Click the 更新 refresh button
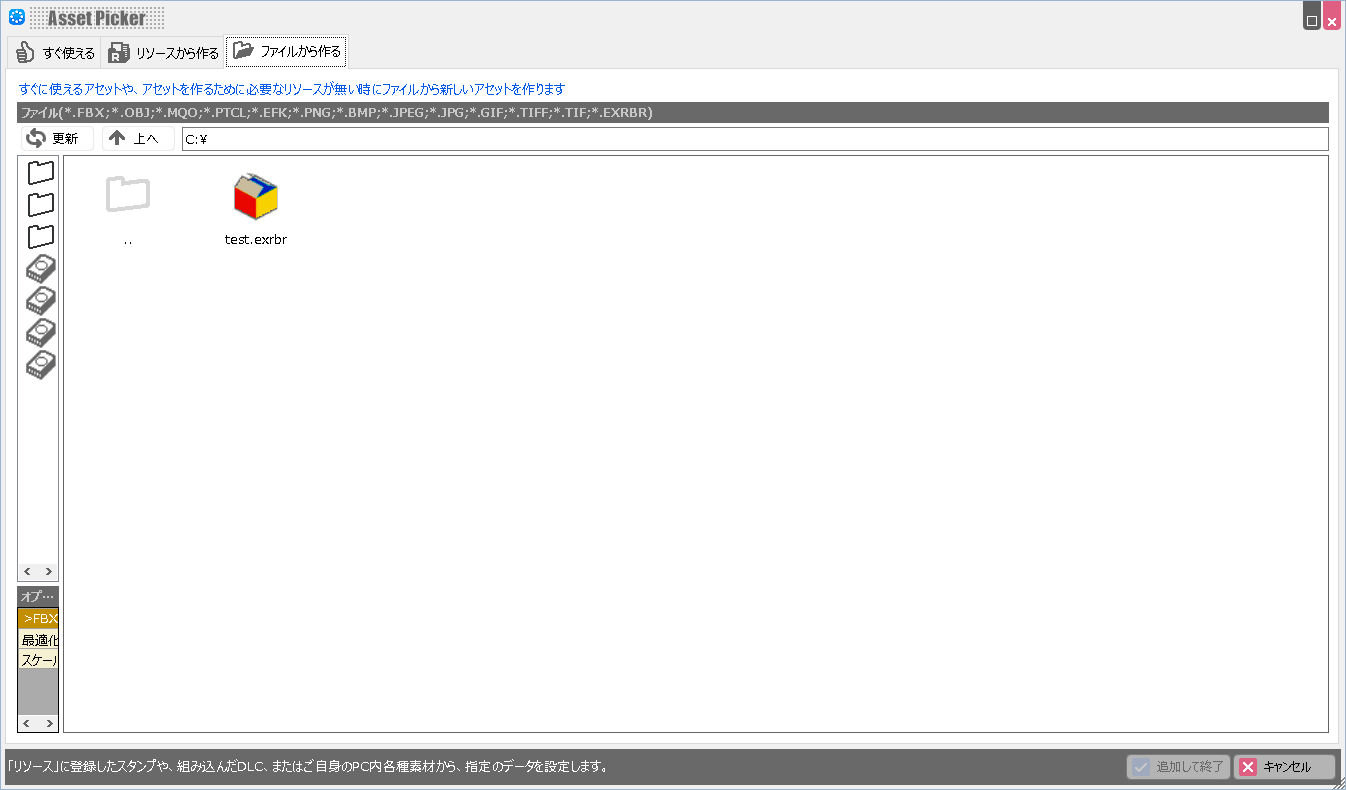 [56, 138]
